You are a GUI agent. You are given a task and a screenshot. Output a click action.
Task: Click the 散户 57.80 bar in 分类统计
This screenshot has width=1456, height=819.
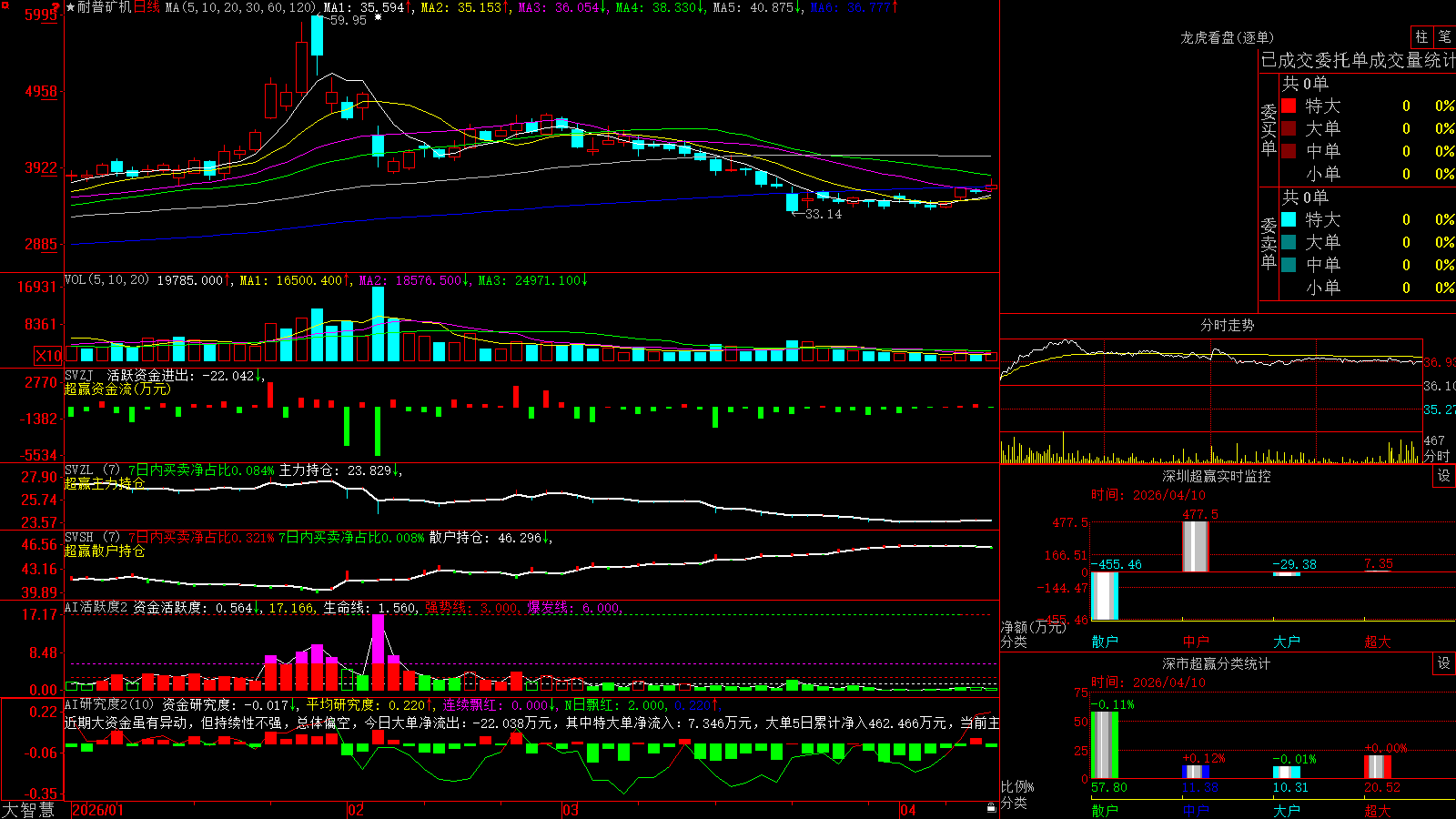point(1105,745)
